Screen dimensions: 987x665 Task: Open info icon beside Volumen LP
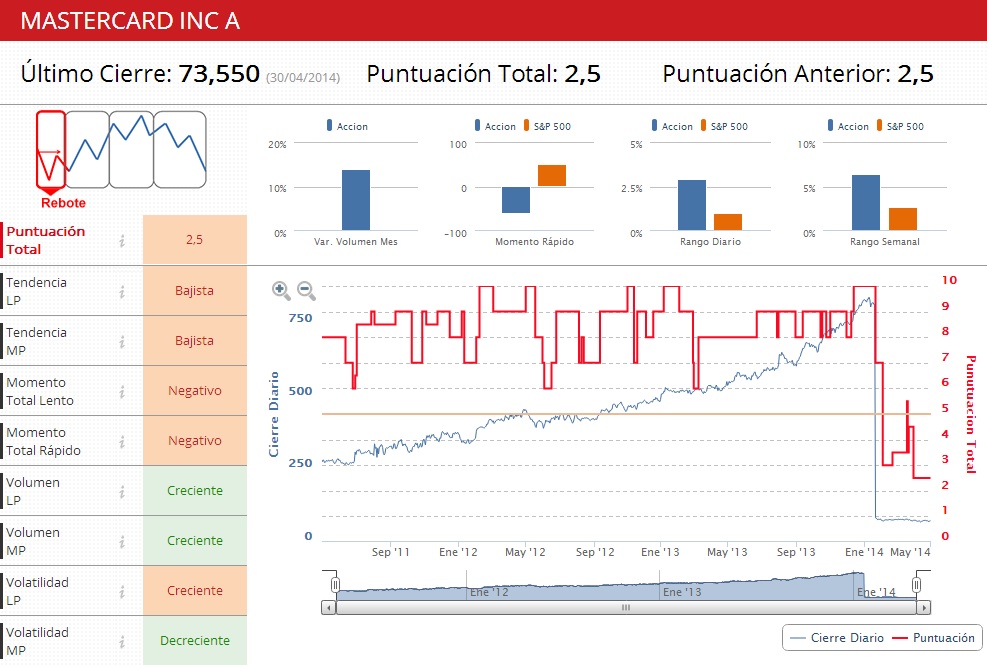pos(122,491)
